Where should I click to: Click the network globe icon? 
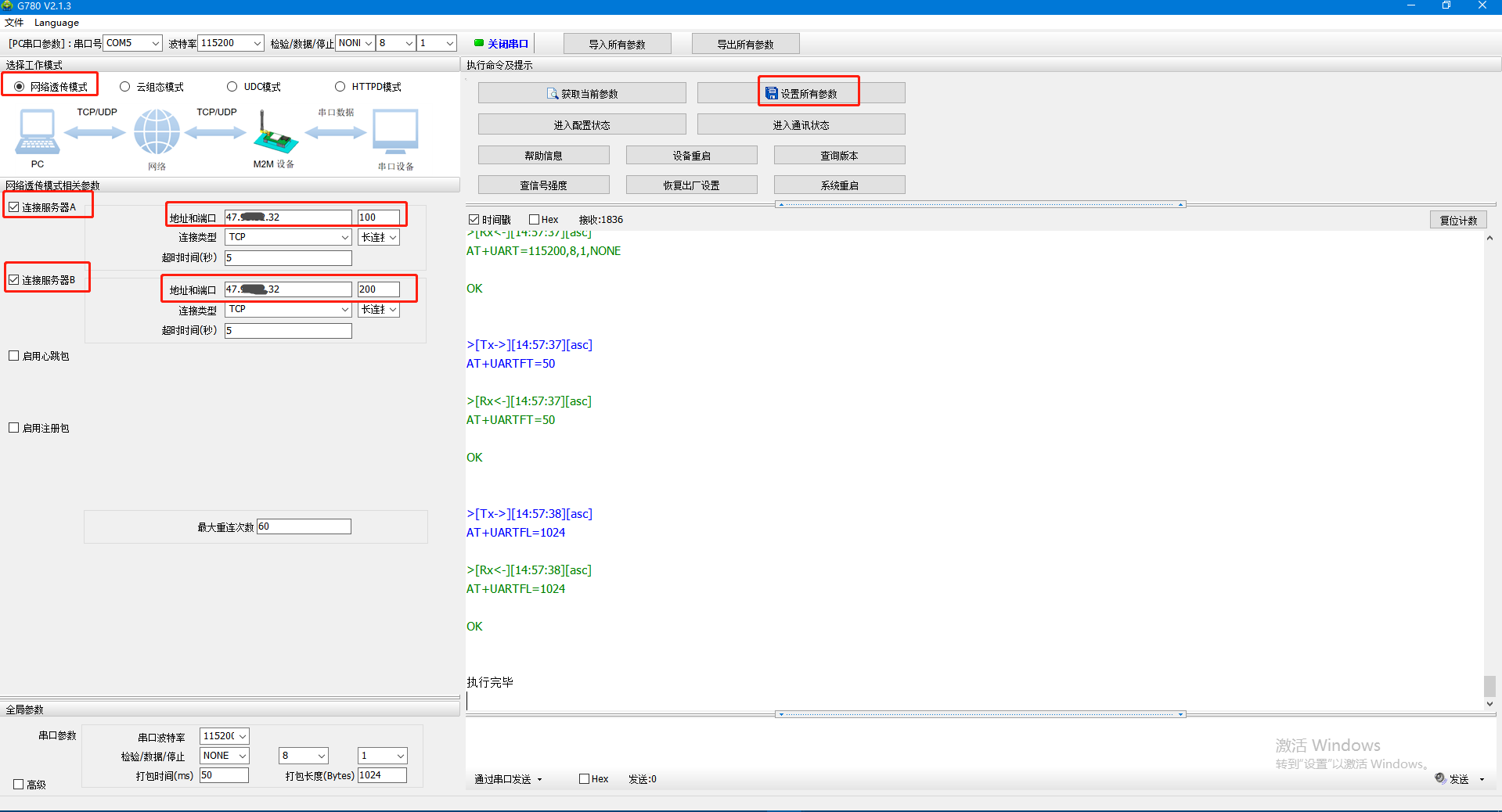click(x=157, y=131)
